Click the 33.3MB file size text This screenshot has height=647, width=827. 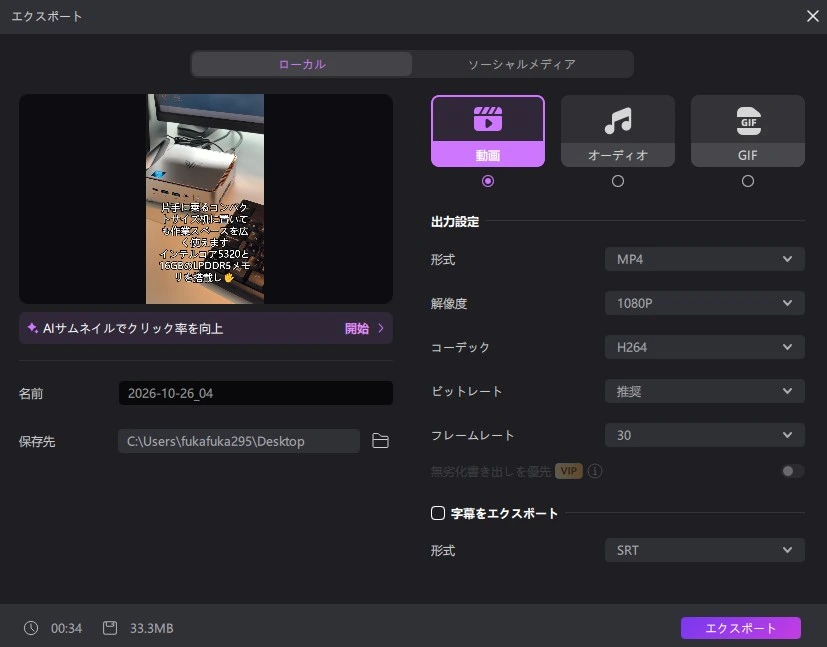pyautogui.click(x=151, y=628)
